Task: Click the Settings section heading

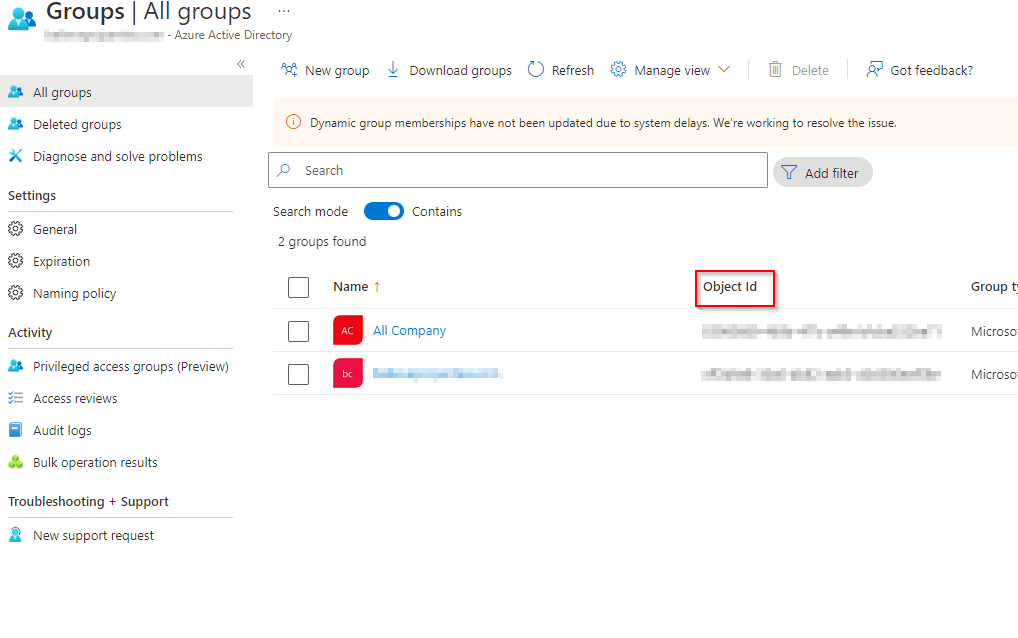Action: 32,195
